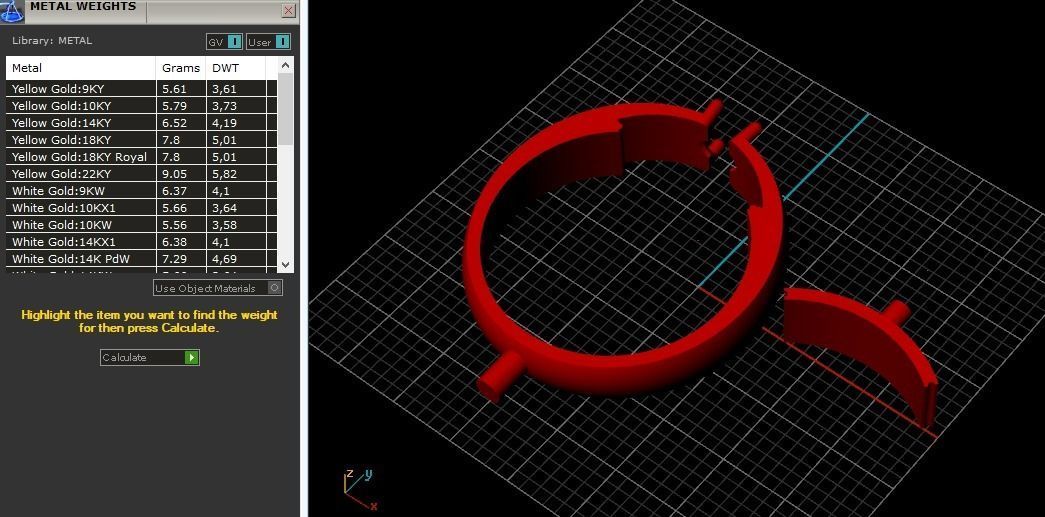Select the Yellow Gold:22KY row

(141, 174)
